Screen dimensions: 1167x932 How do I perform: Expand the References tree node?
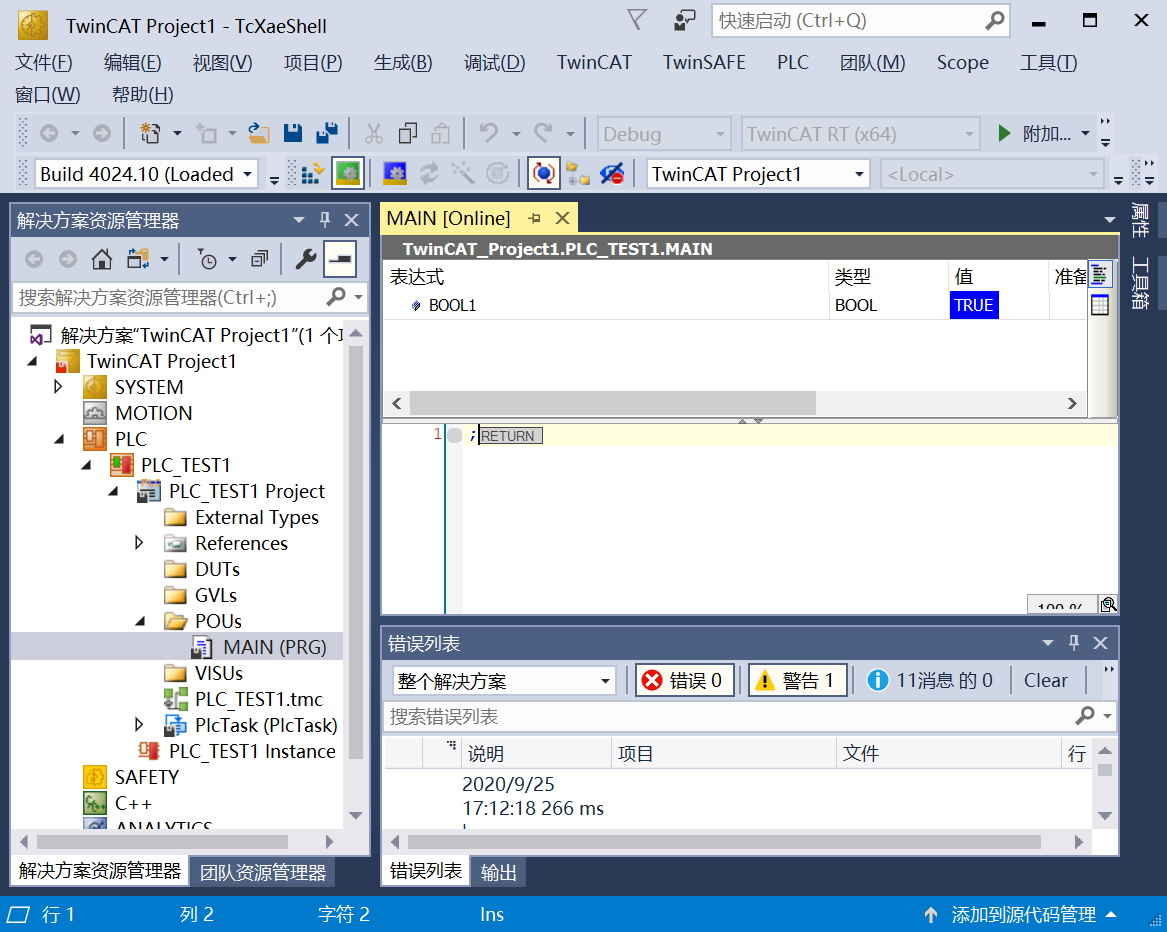tap(138, 543)
